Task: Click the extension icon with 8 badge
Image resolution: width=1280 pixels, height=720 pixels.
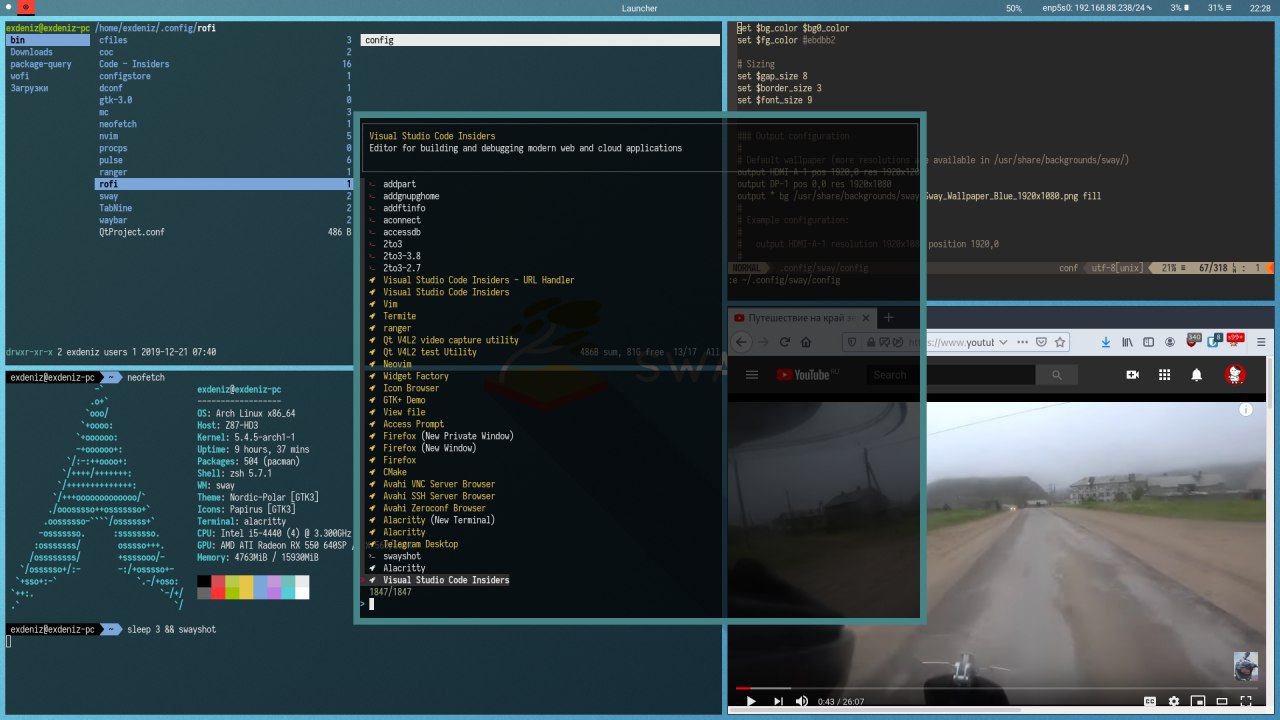Action: [1213, 342]
